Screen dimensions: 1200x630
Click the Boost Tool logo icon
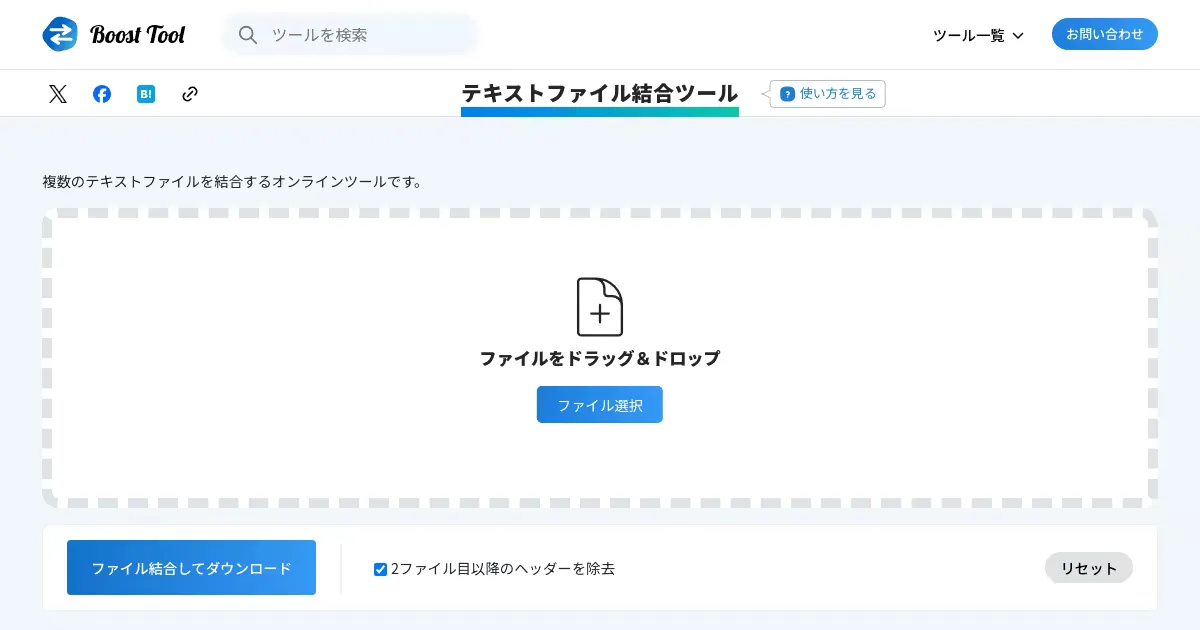pyautogui.click(x=60, y=34)
